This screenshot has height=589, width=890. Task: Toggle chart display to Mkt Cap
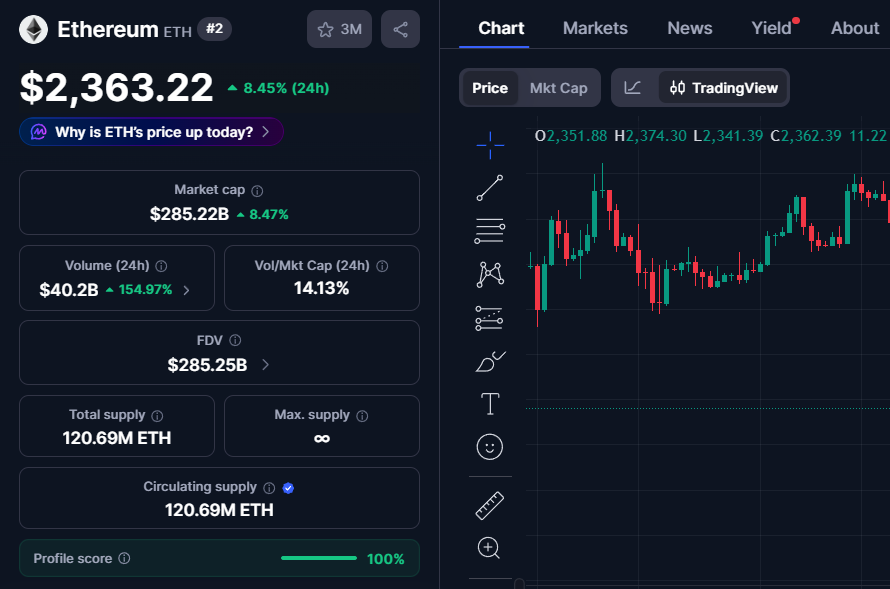(558, 88)
